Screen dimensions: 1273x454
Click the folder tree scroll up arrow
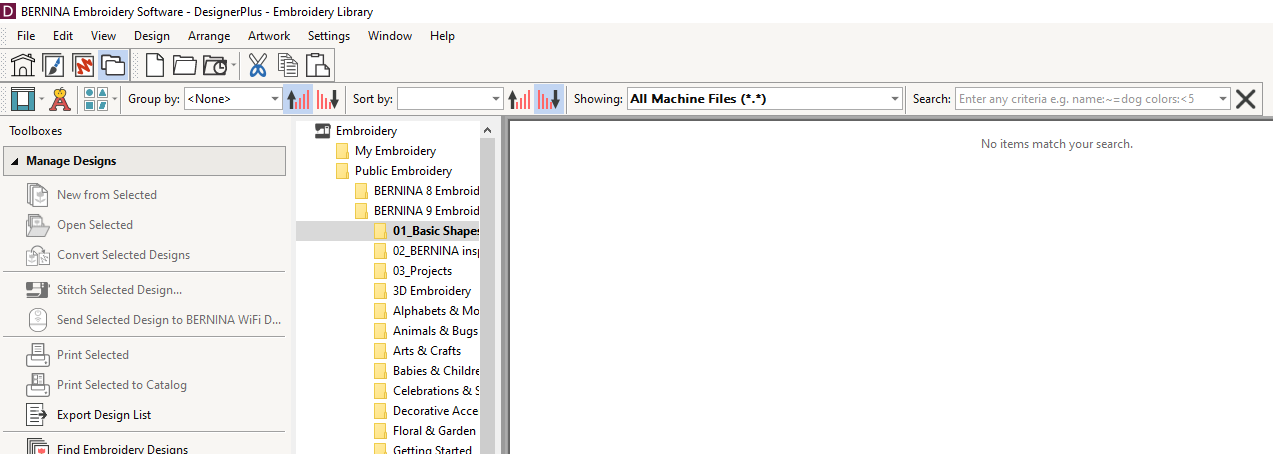(488, 130)
